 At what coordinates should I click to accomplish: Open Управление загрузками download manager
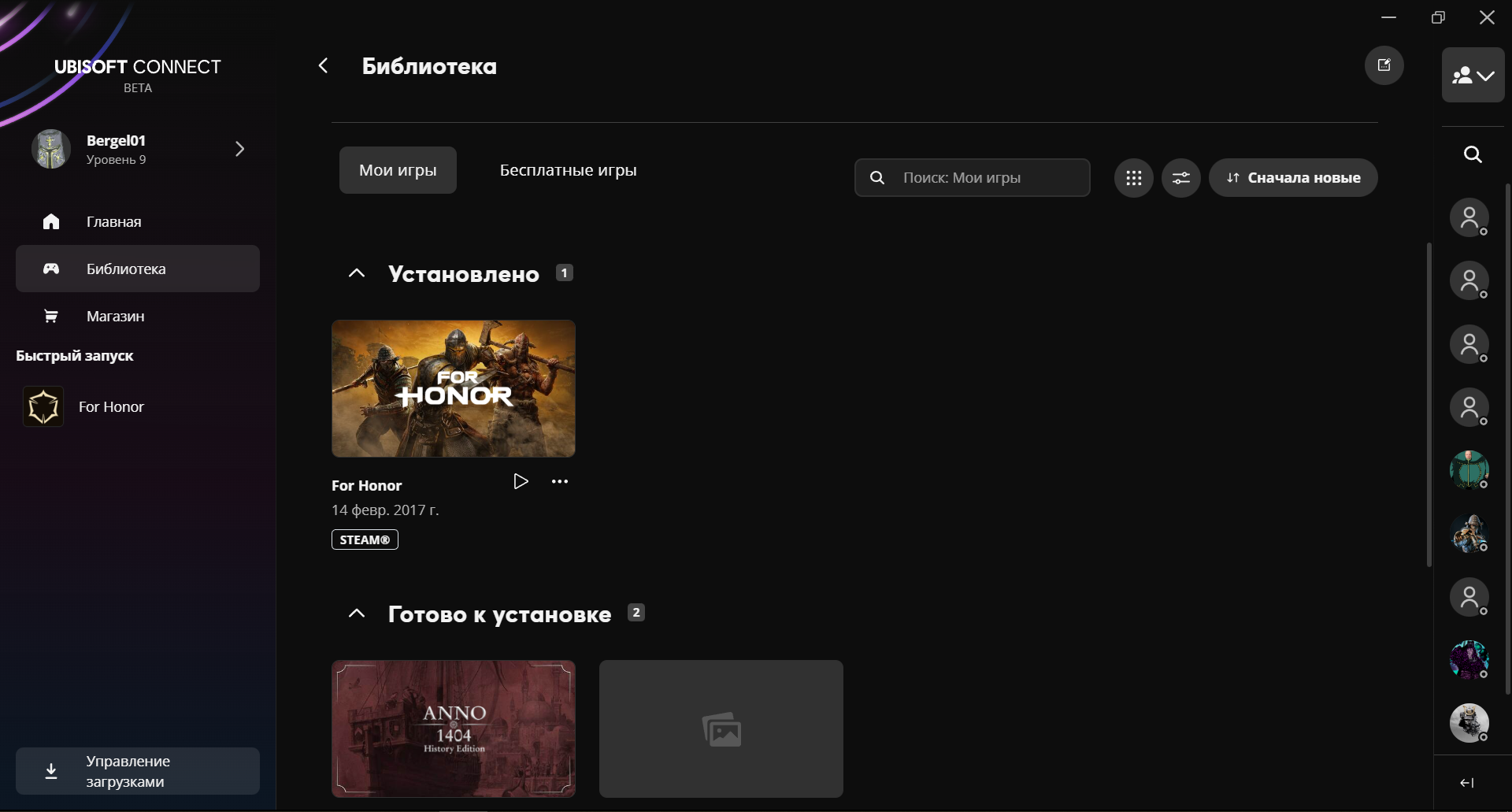(x=138, y=771)
